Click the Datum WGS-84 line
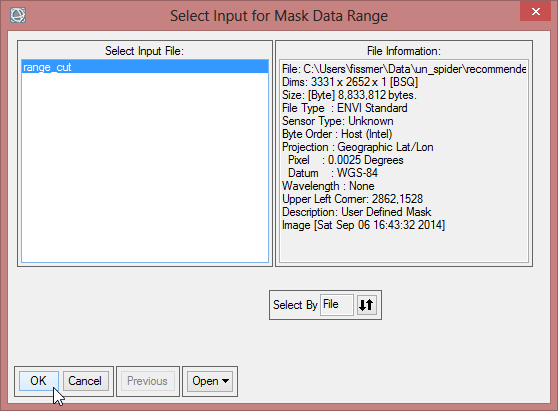This screenshot has width=558, height=411. [x=333, y=173]
